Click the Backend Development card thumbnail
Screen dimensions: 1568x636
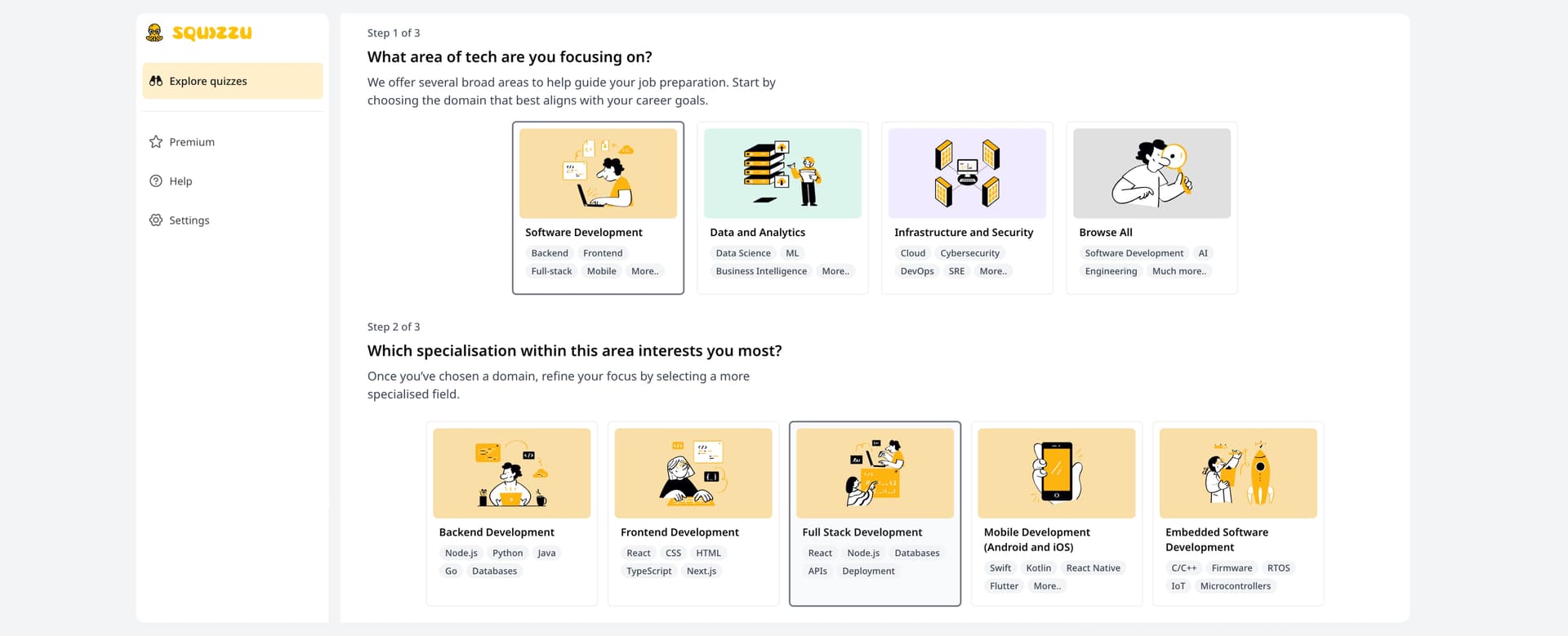(x=512, y=474)
